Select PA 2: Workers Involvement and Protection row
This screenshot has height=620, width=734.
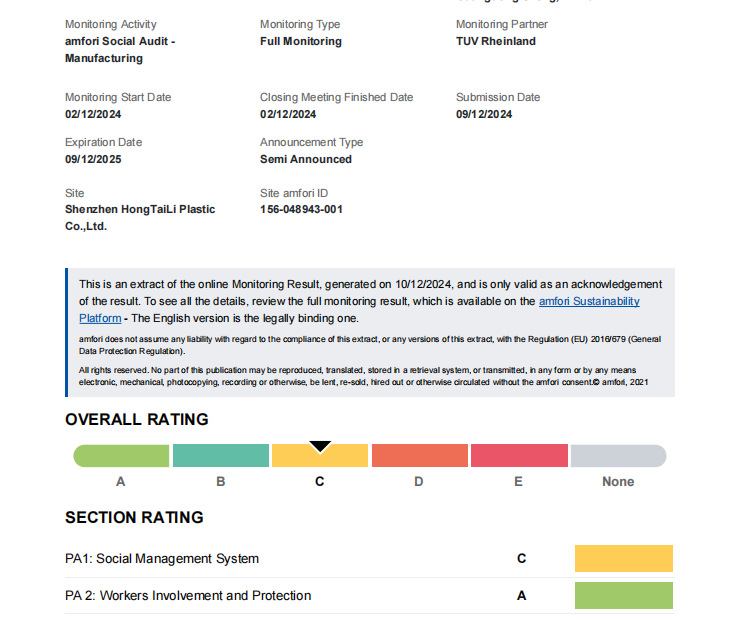point(369,596)
